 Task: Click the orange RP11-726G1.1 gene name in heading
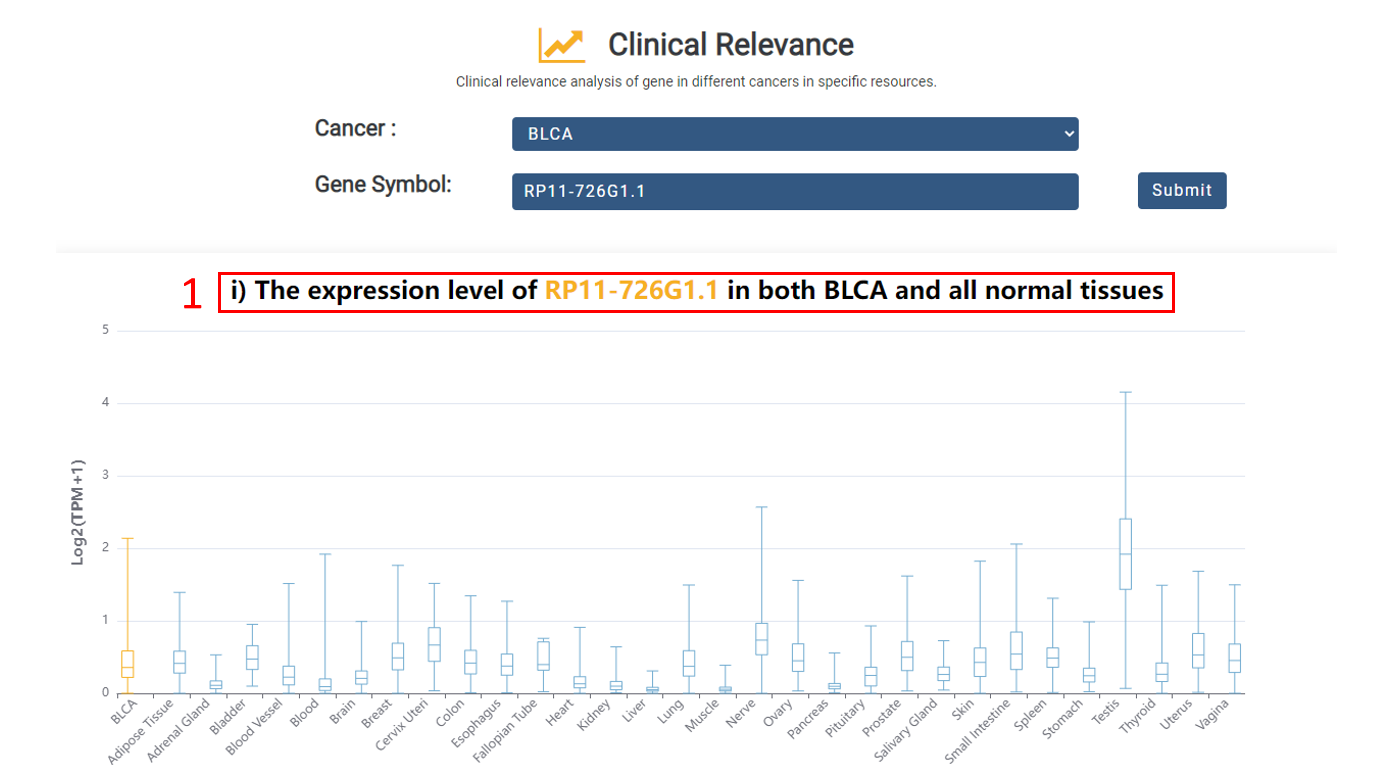click(631, 291)
